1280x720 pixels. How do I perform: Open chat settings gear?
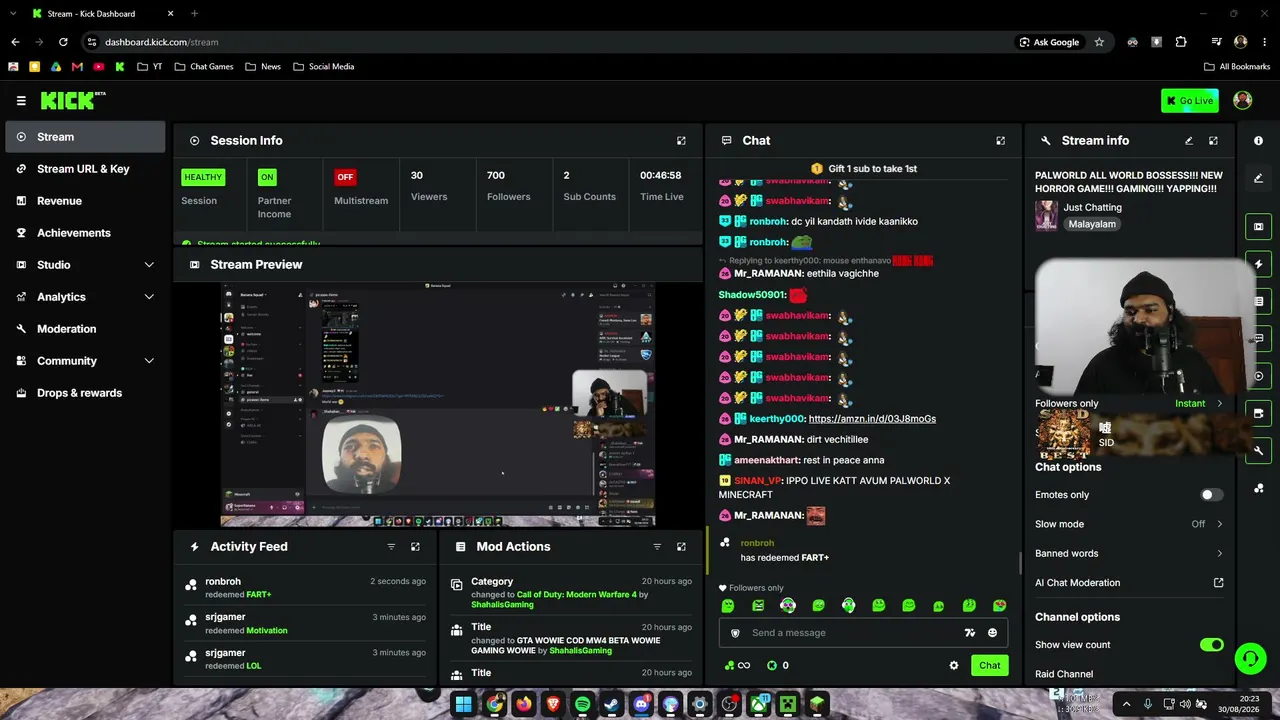point(954,665)
